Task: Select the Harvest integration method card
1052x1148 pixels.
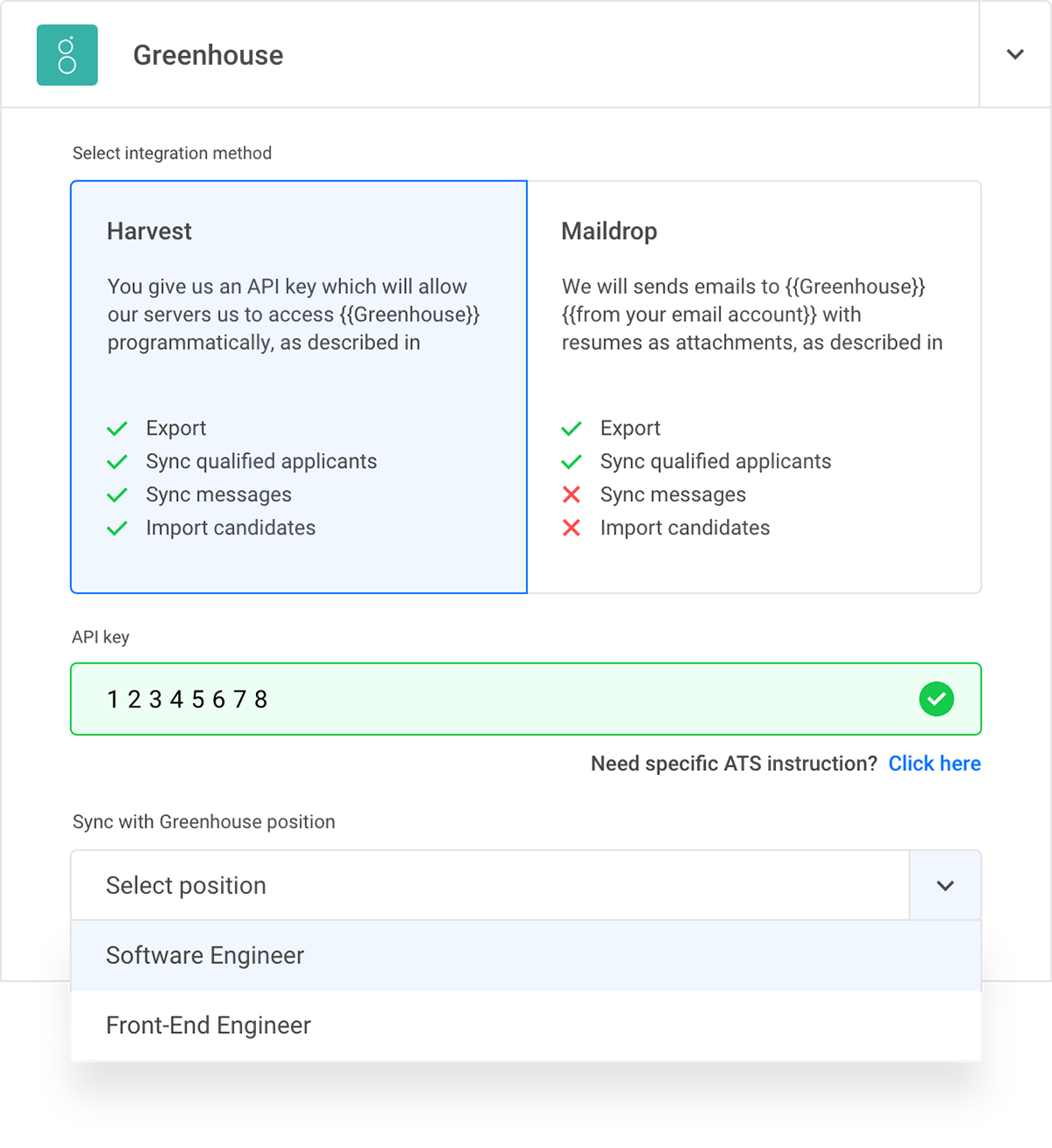Action: (x=299, y=387)
